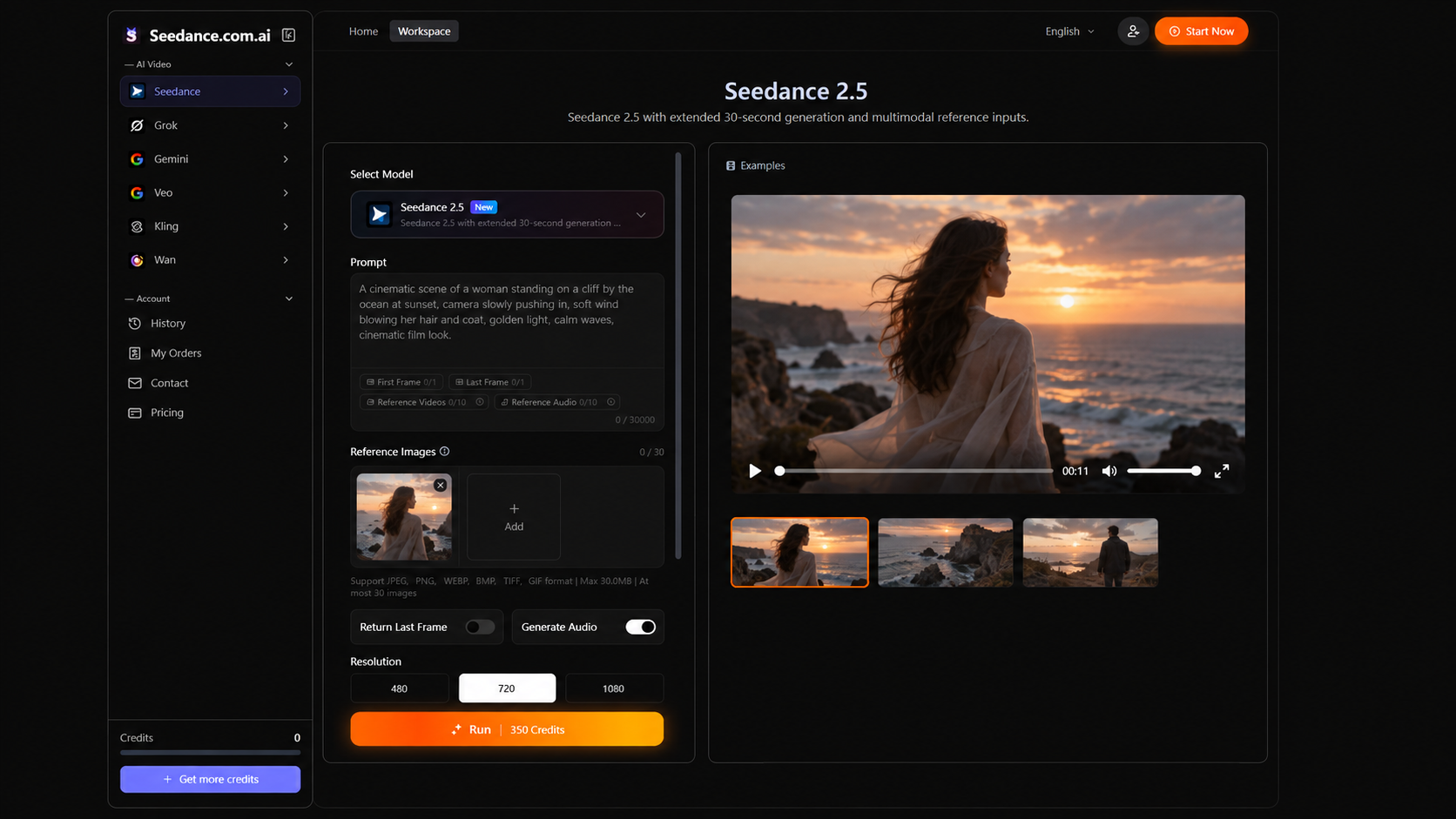This screenshot has width=1456, height=819.
Task: Click the Gemini Google icon
Action: coord(137,159)
